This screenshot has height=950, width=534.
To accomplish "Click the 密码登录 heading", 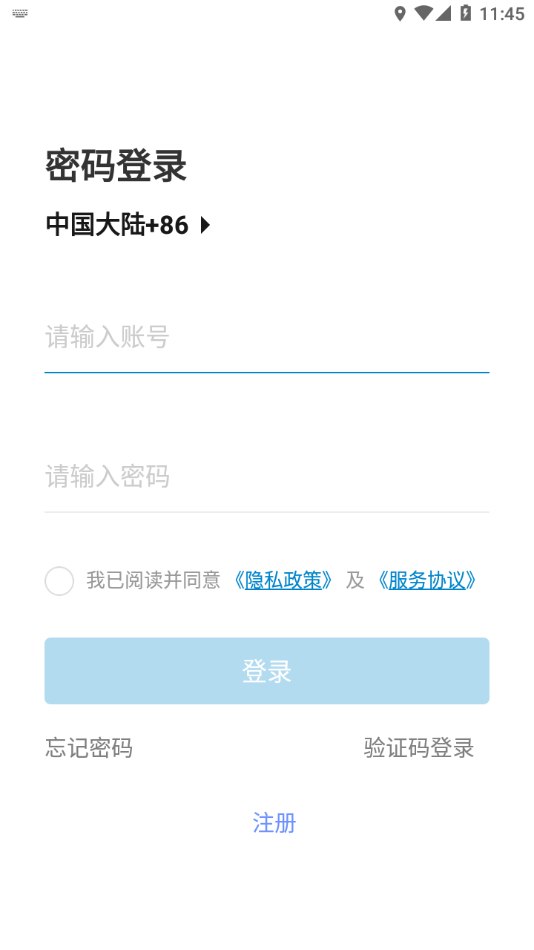I will coord(116,165).
